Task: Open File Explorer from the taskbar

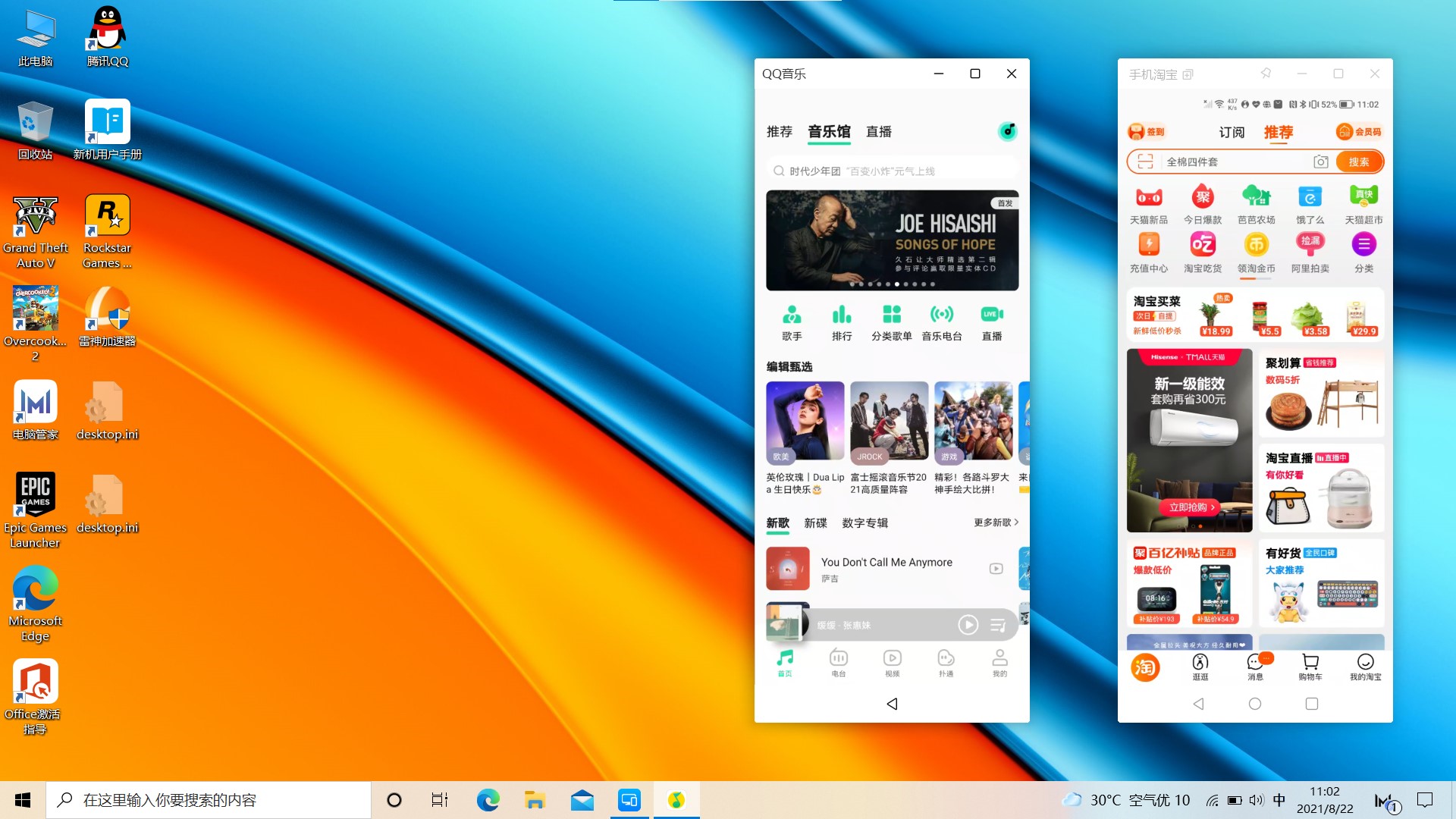Action: coord(535,800)
